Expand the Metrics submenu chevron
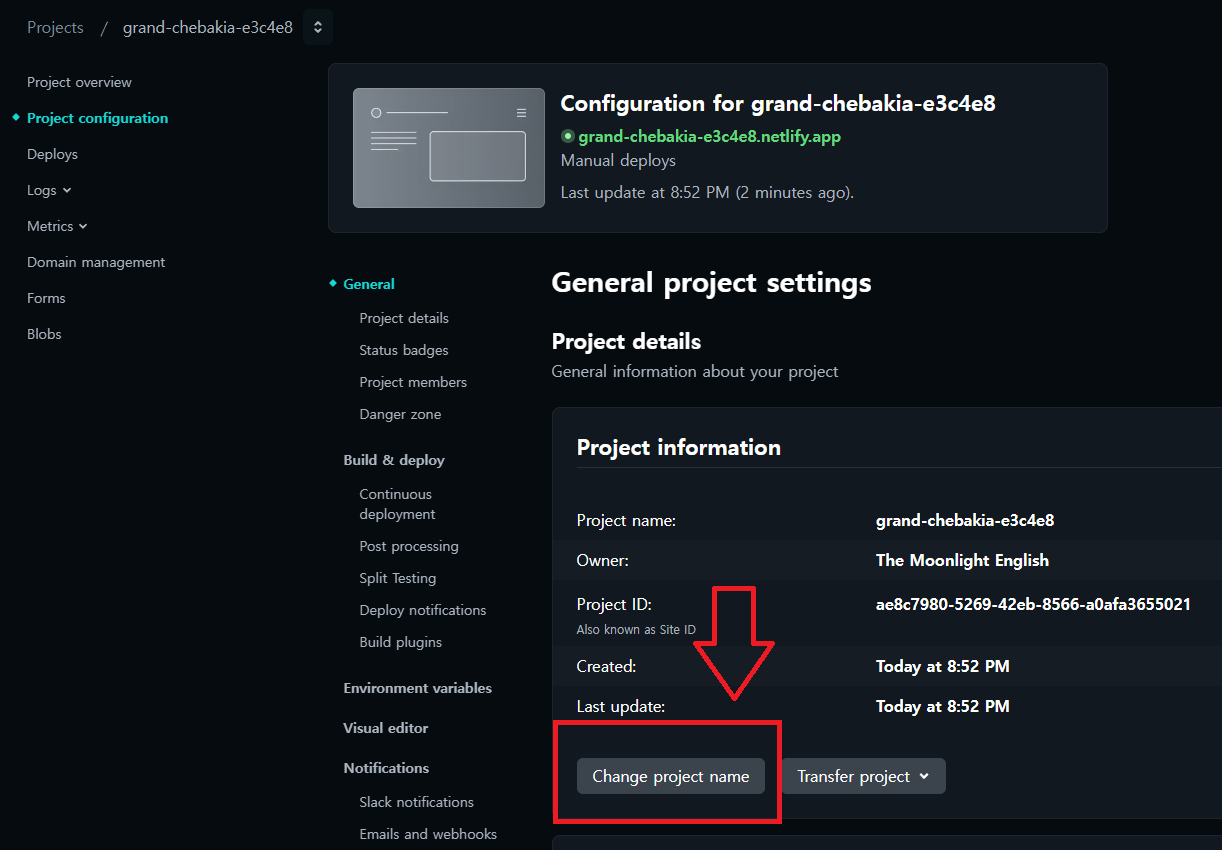The width and height of the screenshot is (1222, 850). pos(83,226)
